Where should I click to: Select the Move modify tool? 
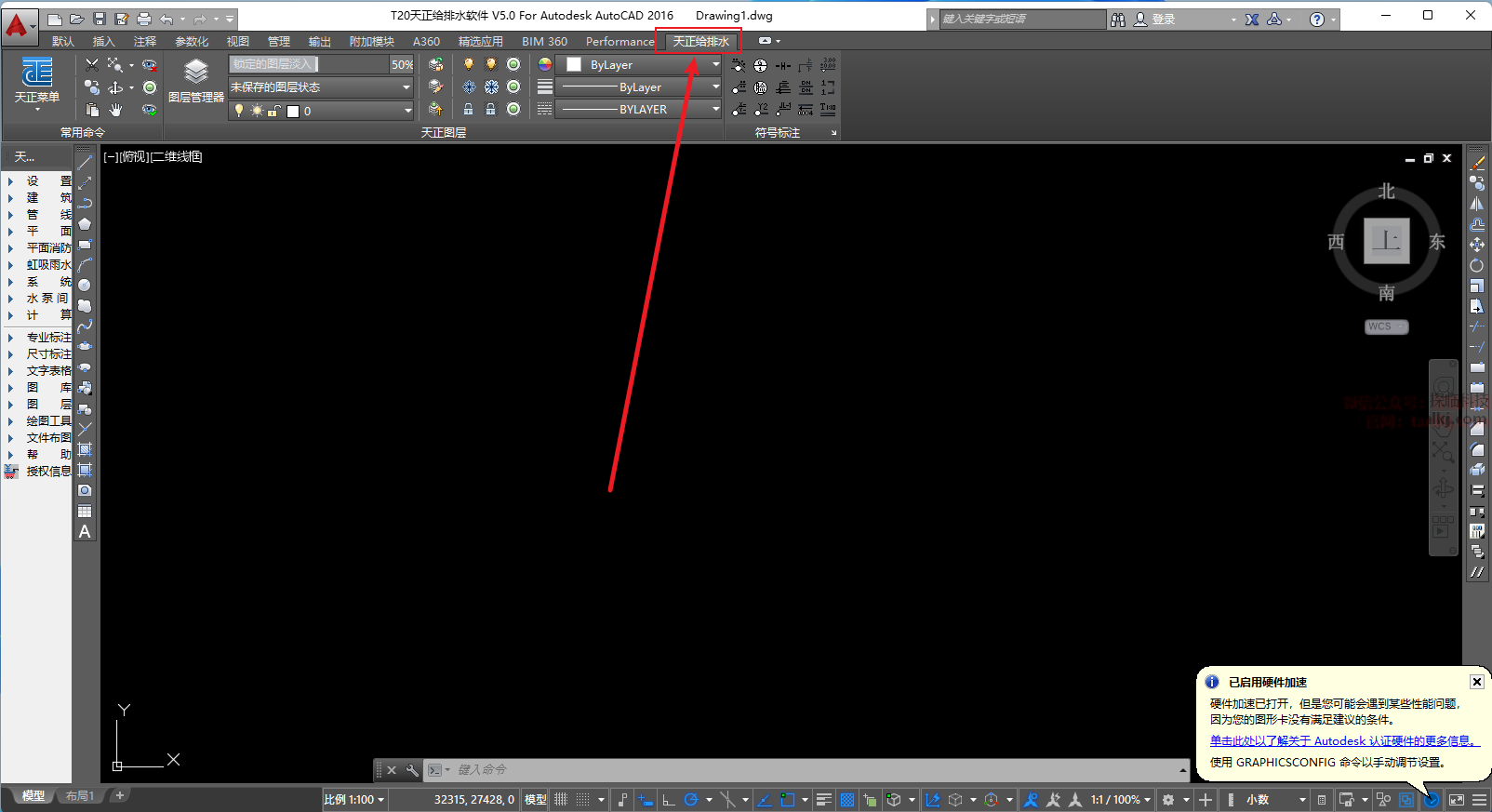1477,245
